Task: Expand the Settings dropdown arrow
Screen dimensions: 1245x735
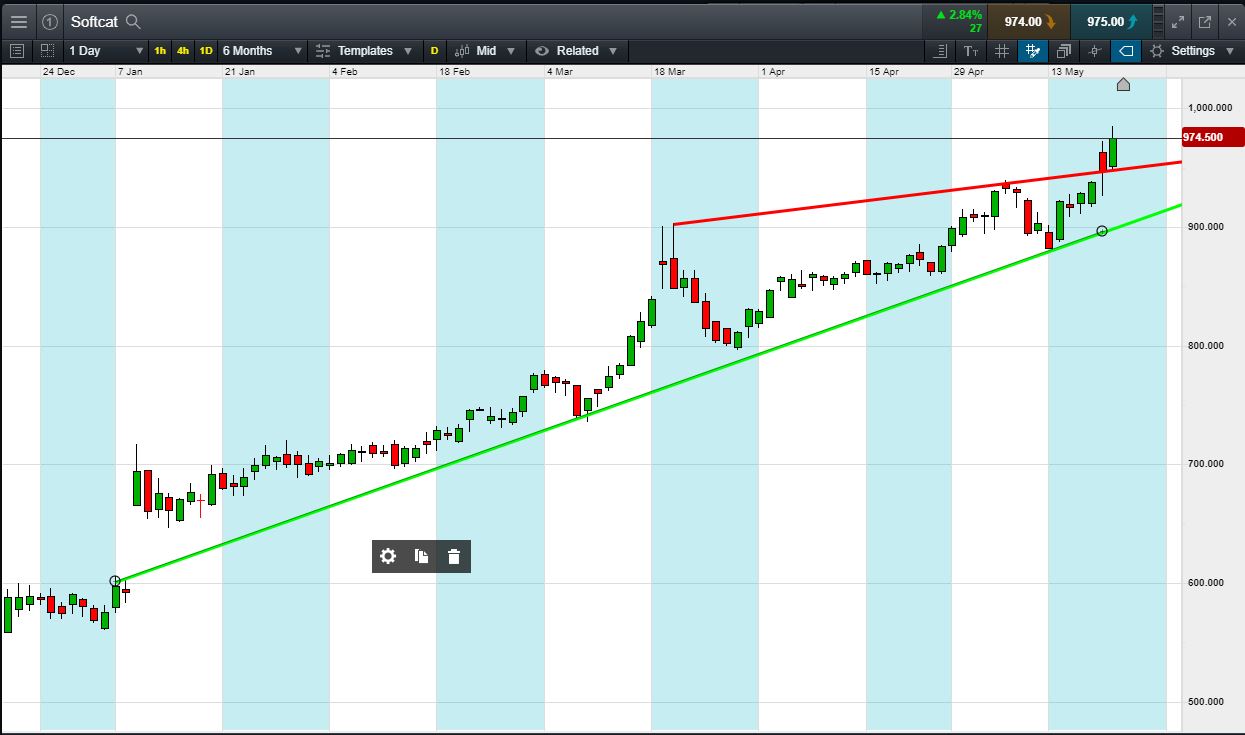Action: click(1229, 51)
